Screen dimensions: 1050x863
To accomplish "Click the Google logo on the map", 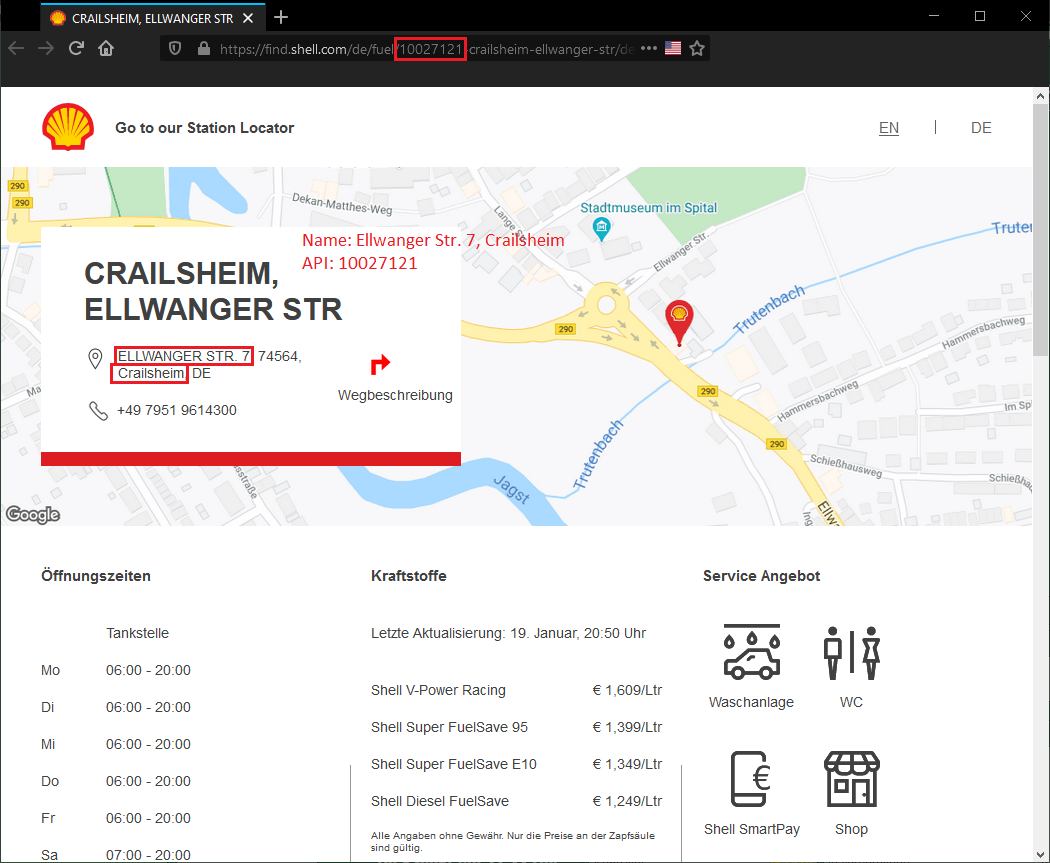I will [33, 514].
